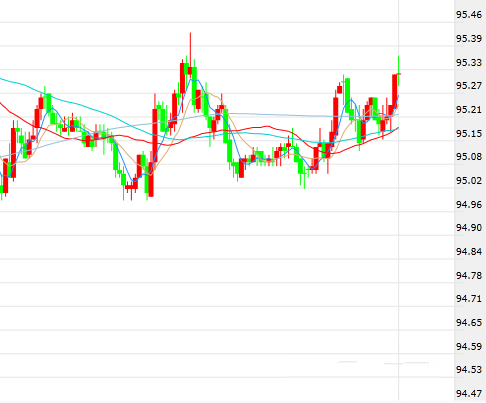The width and height of the screenshot is (486, 403).
Task: Click the 94.96 price axis label
Action: (469, 204)
